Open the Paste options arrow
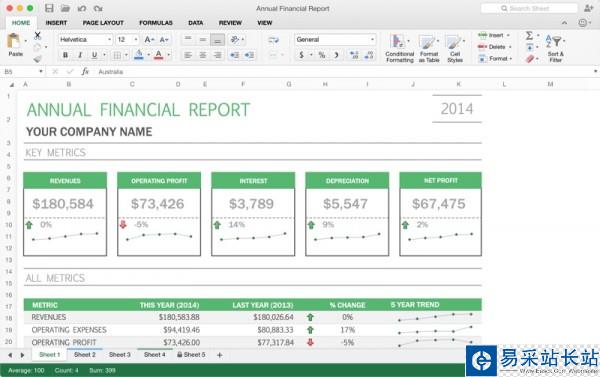The width and height of the screenshot is (600, 377). [26, 41]
